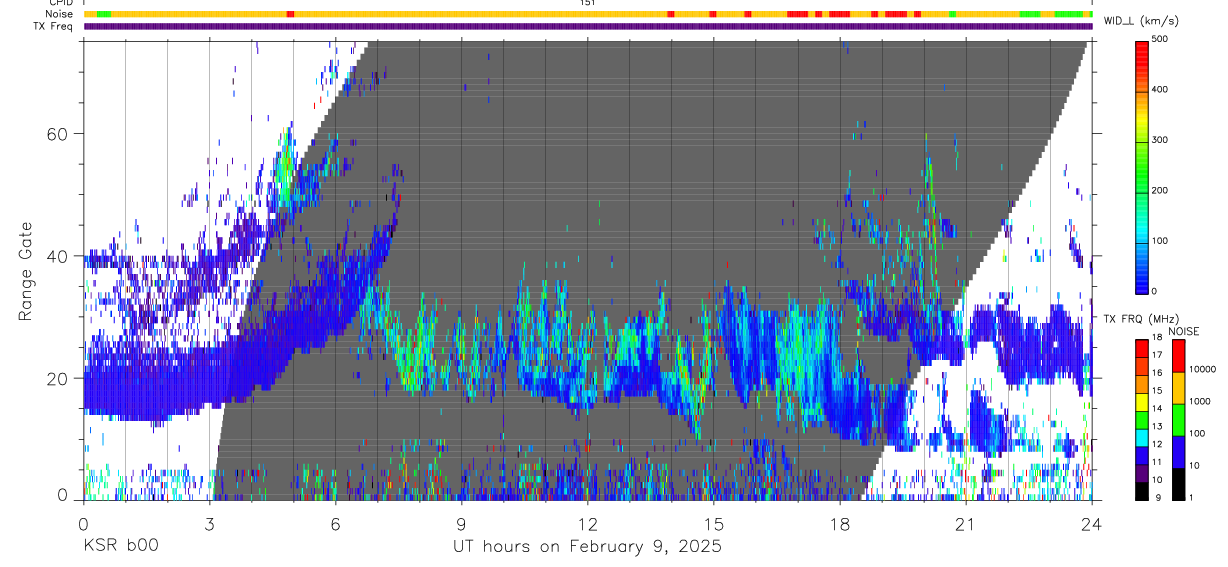Click the UT hours on February 9, 2025 title

(586, 546)
